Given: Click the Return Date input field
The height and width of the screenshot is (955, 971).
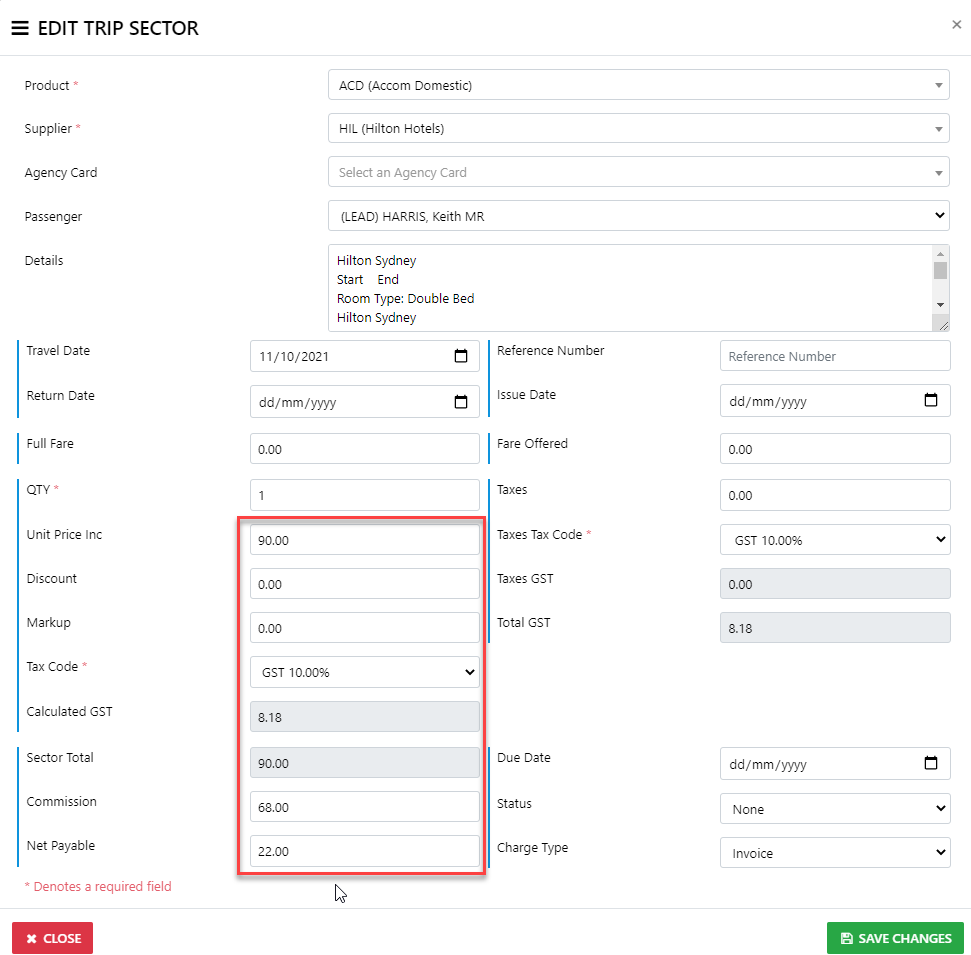Looking at the screenshot, I should tap(365, 402).
